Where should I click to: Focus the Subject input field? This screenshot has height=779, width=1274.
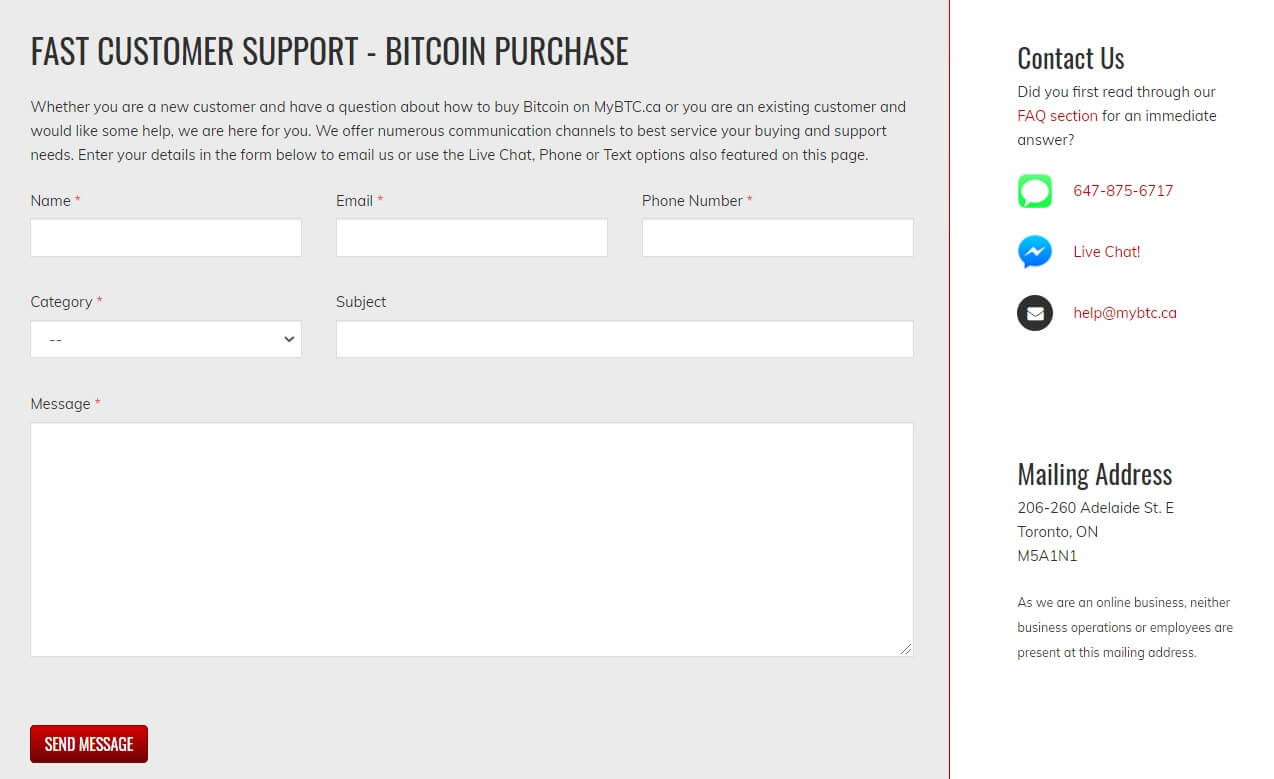[625, 339]
